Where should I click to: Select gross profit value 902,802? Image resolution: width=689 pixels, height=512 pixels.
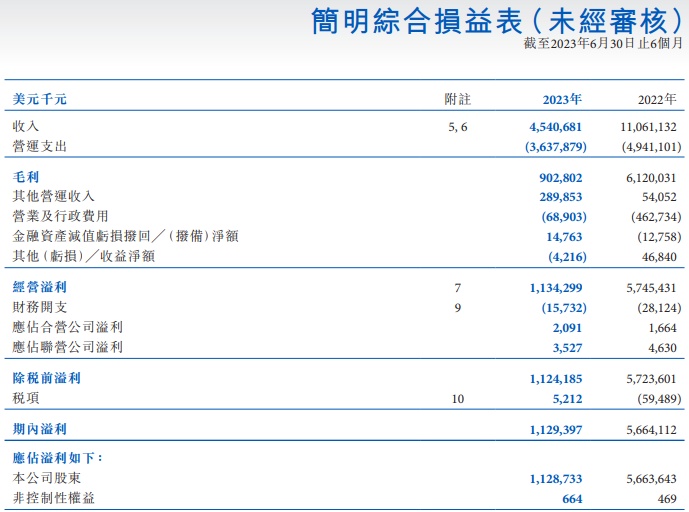tap(561, 178)
